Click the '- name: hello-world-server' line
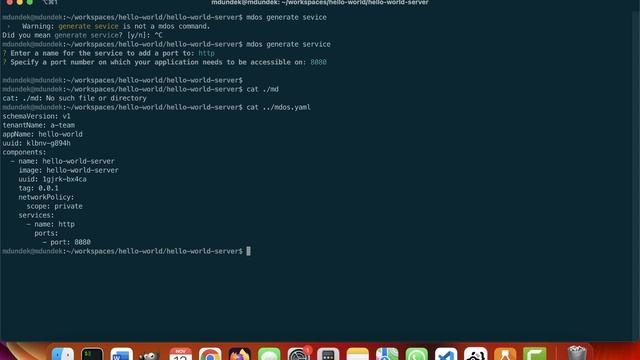 pyautogui.click(x=62, y=161)
